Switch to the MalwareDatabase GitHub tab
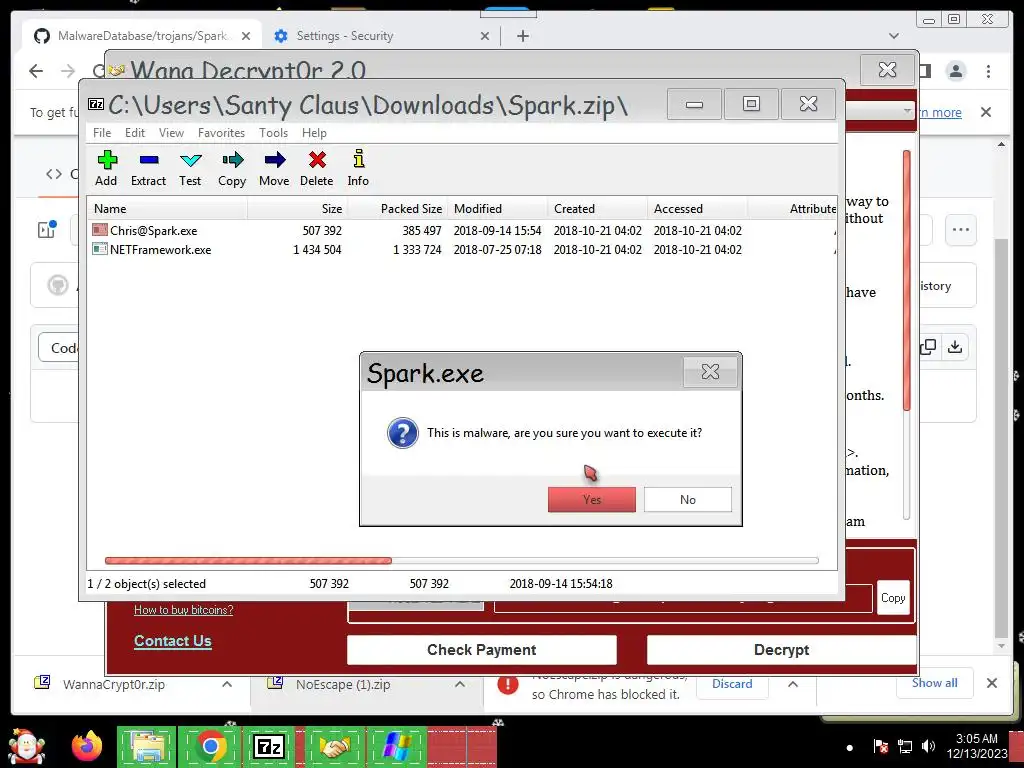 pyautogui.click(x=141, y=36)
